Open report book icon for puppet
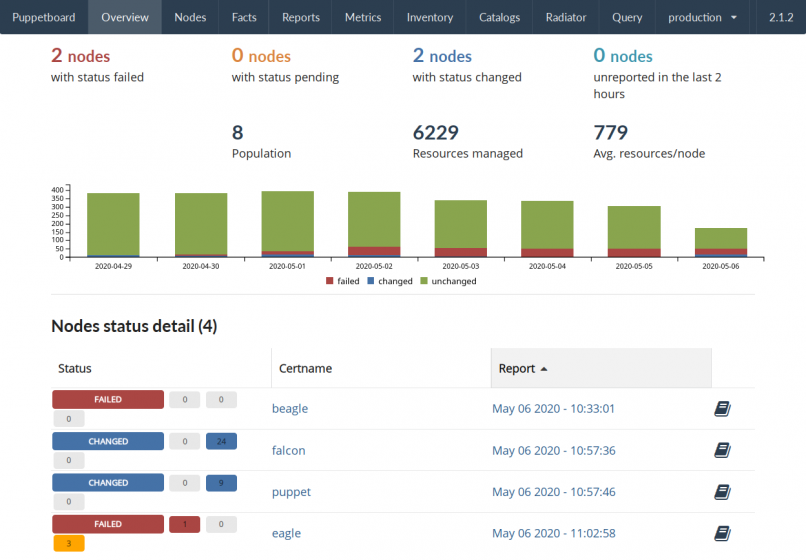 723,492
